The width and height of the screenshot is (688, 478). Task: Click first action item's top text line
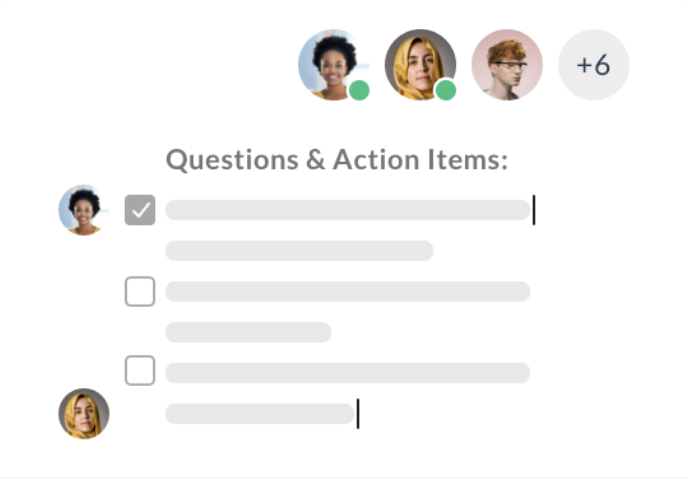347,210
